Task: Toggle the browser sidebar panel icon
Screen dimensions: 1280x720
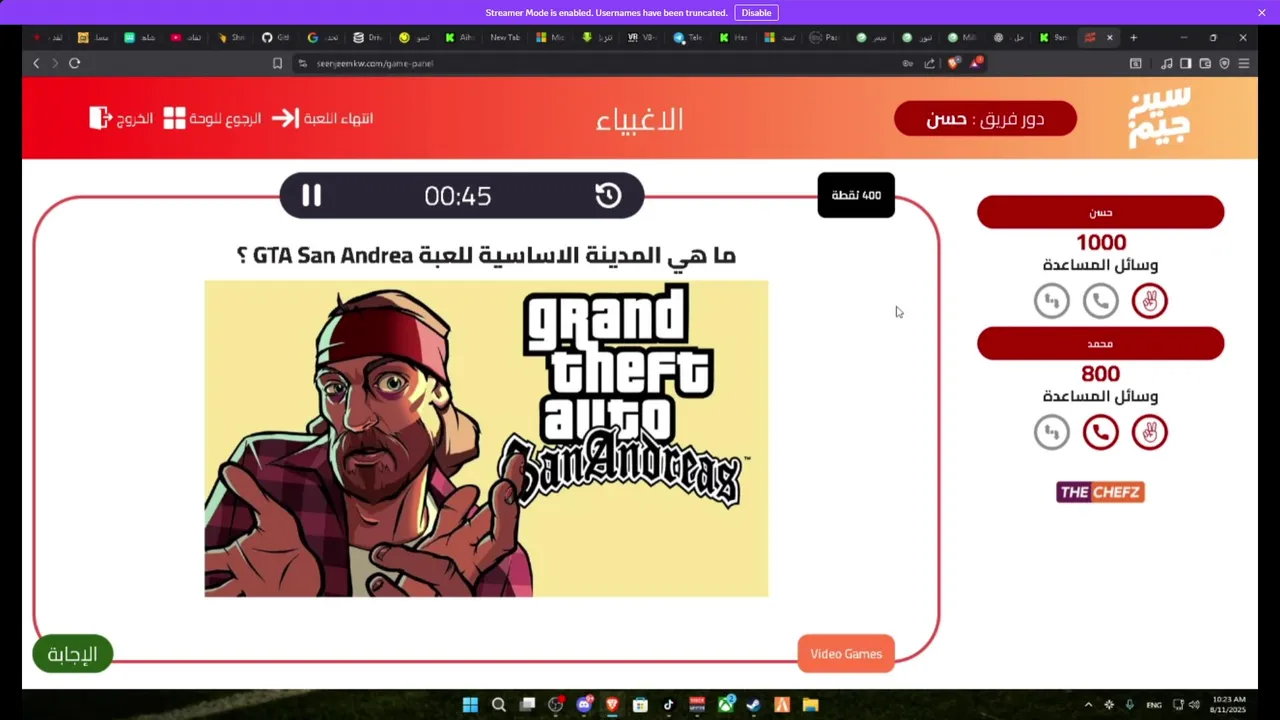Action: (1185, 63)
